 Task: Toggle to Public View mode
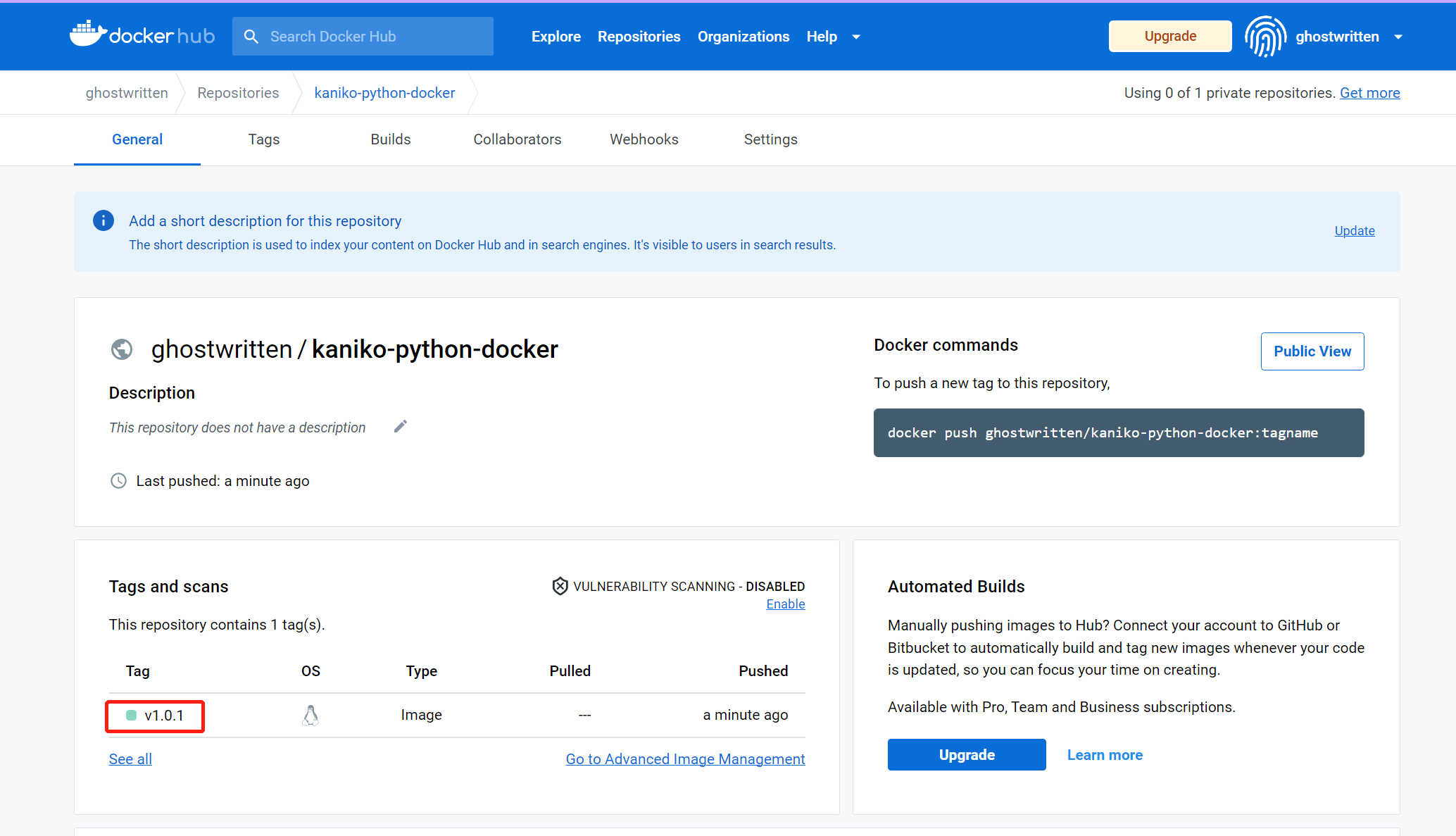click(1313, 351)
